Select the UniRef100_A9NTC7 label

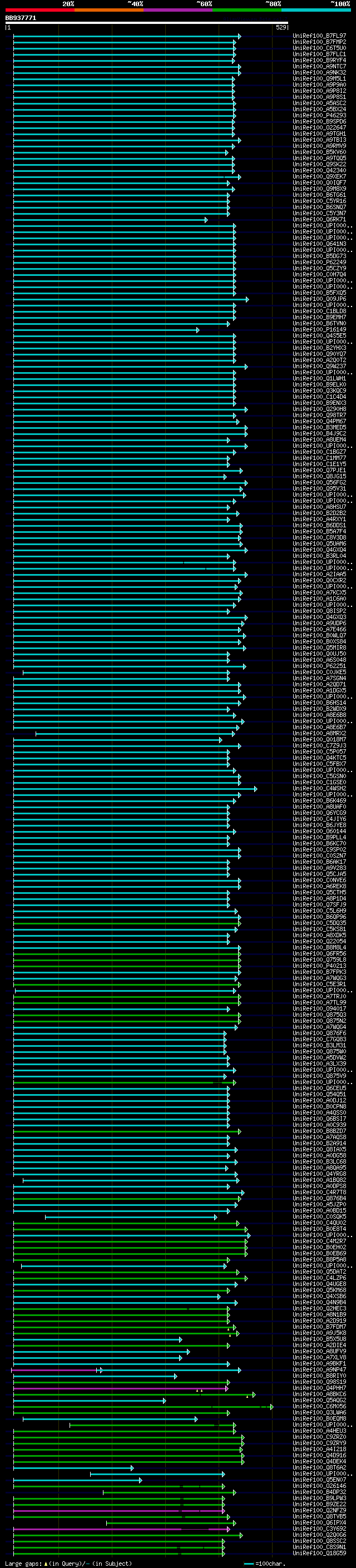pyautogui.click(x=319, y=66)
